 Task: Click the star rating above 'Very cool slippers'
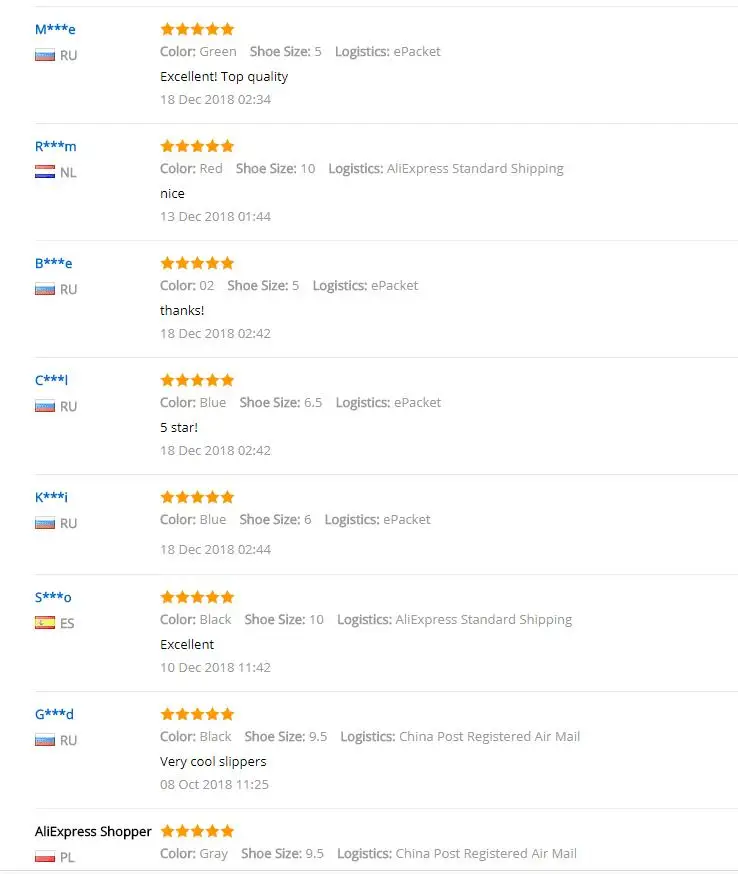[x=197, y=714]
